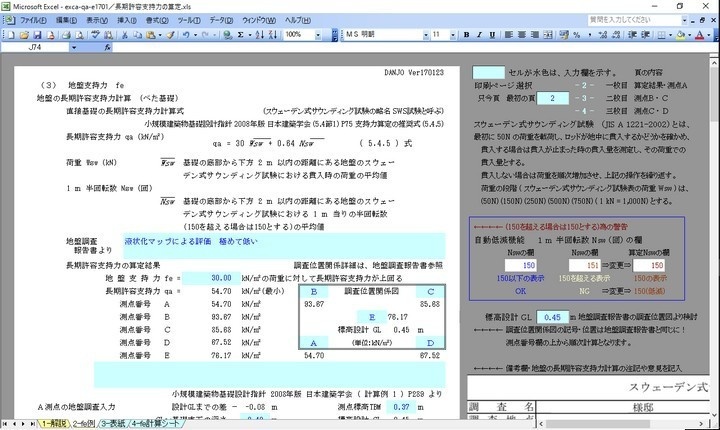The height and width of the screenshot is (430, 720).
Task: Apply red Font Color swatch
Action: point(700,35)
